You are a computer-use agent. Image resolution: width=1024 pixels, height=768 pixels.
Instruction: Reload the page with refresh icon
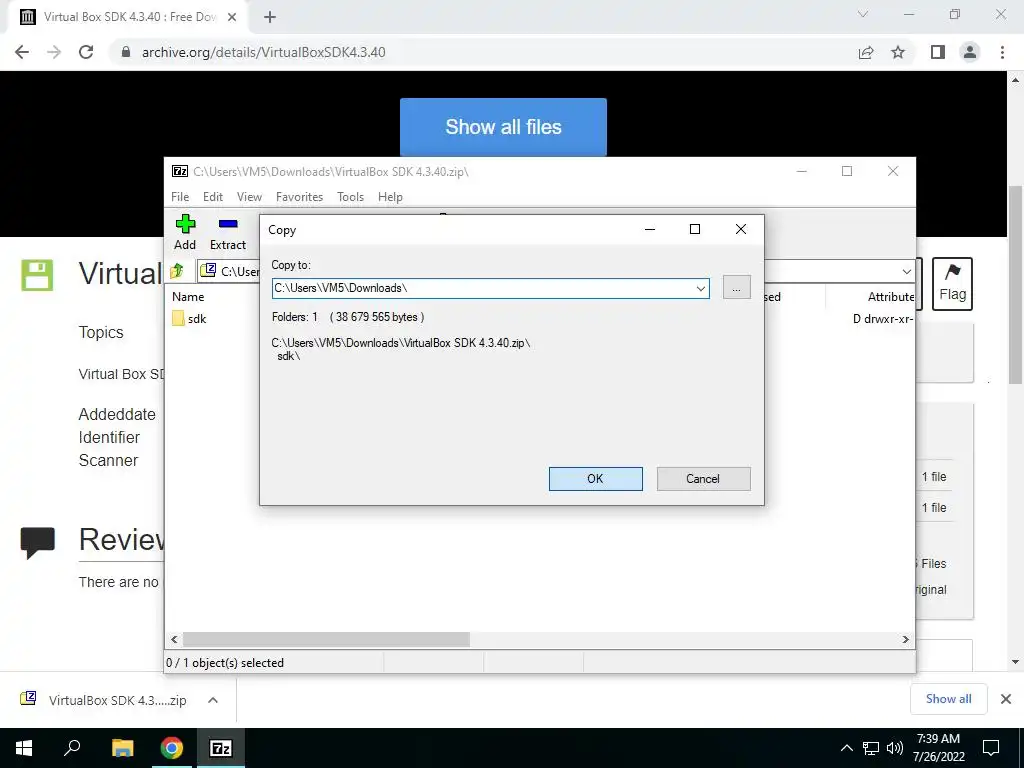(x=86, y=52)
